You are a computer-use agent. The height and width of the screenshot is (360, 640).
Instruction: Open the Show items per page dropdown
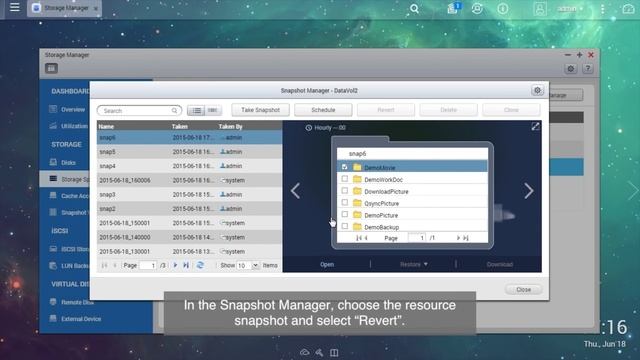(x=255, y=266)
